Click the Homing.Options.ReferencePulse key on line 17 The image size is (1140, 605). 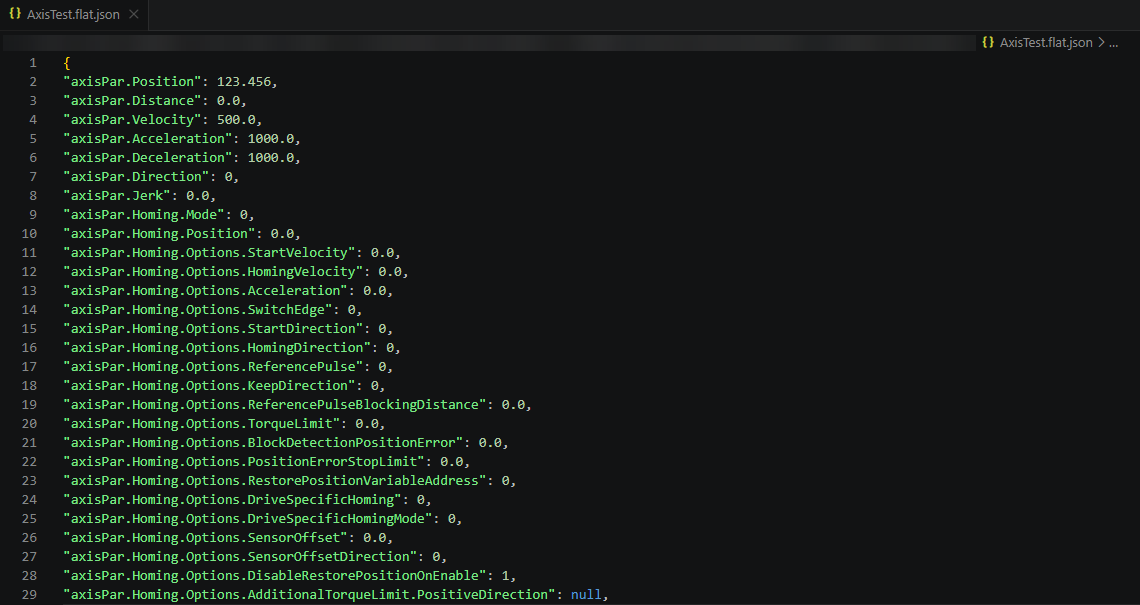pyautogui.click(x=213, y=366)
